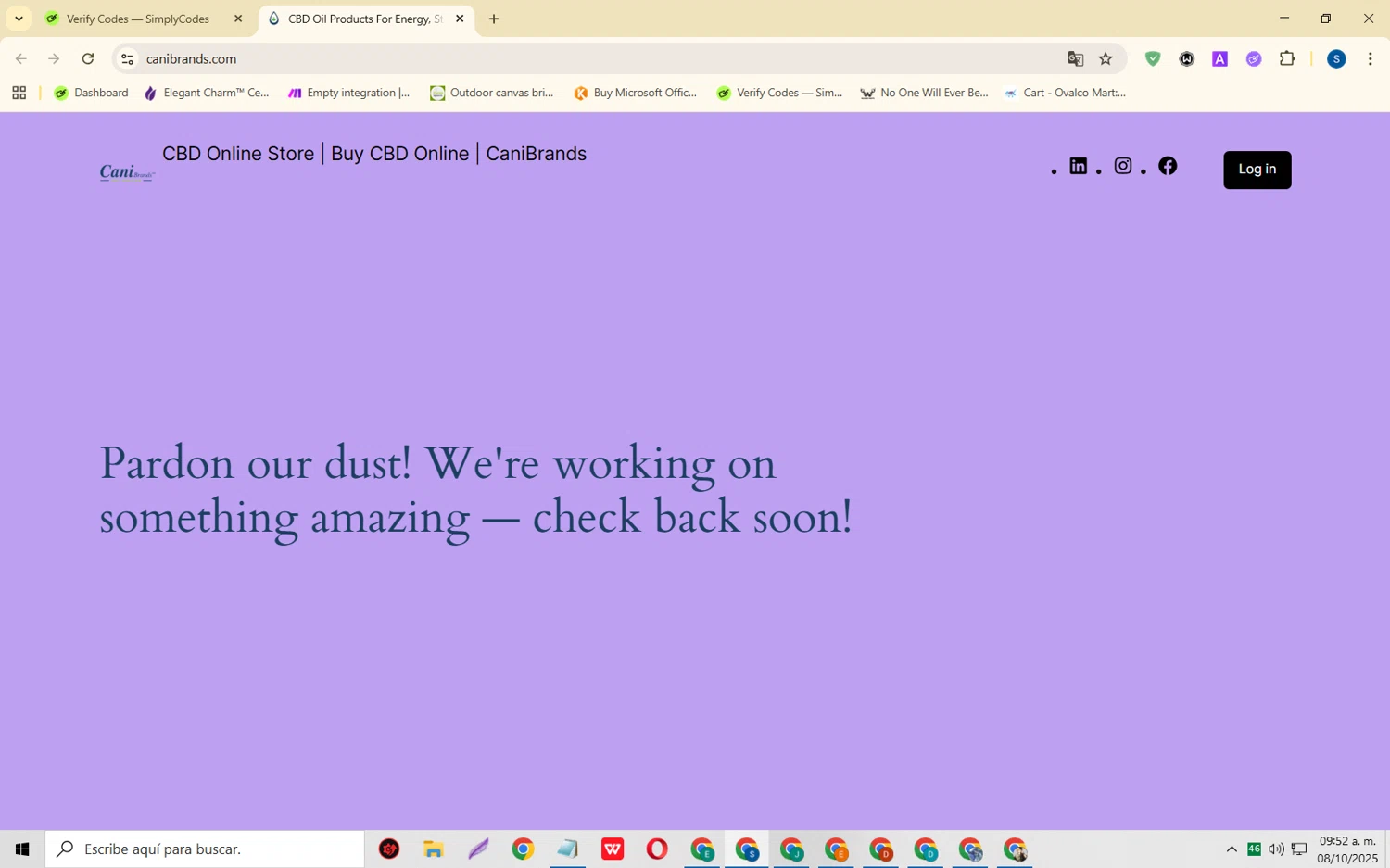1390x868 pixels.
Task: Open the black circular W extension
Action: [x=1186, y=58]
